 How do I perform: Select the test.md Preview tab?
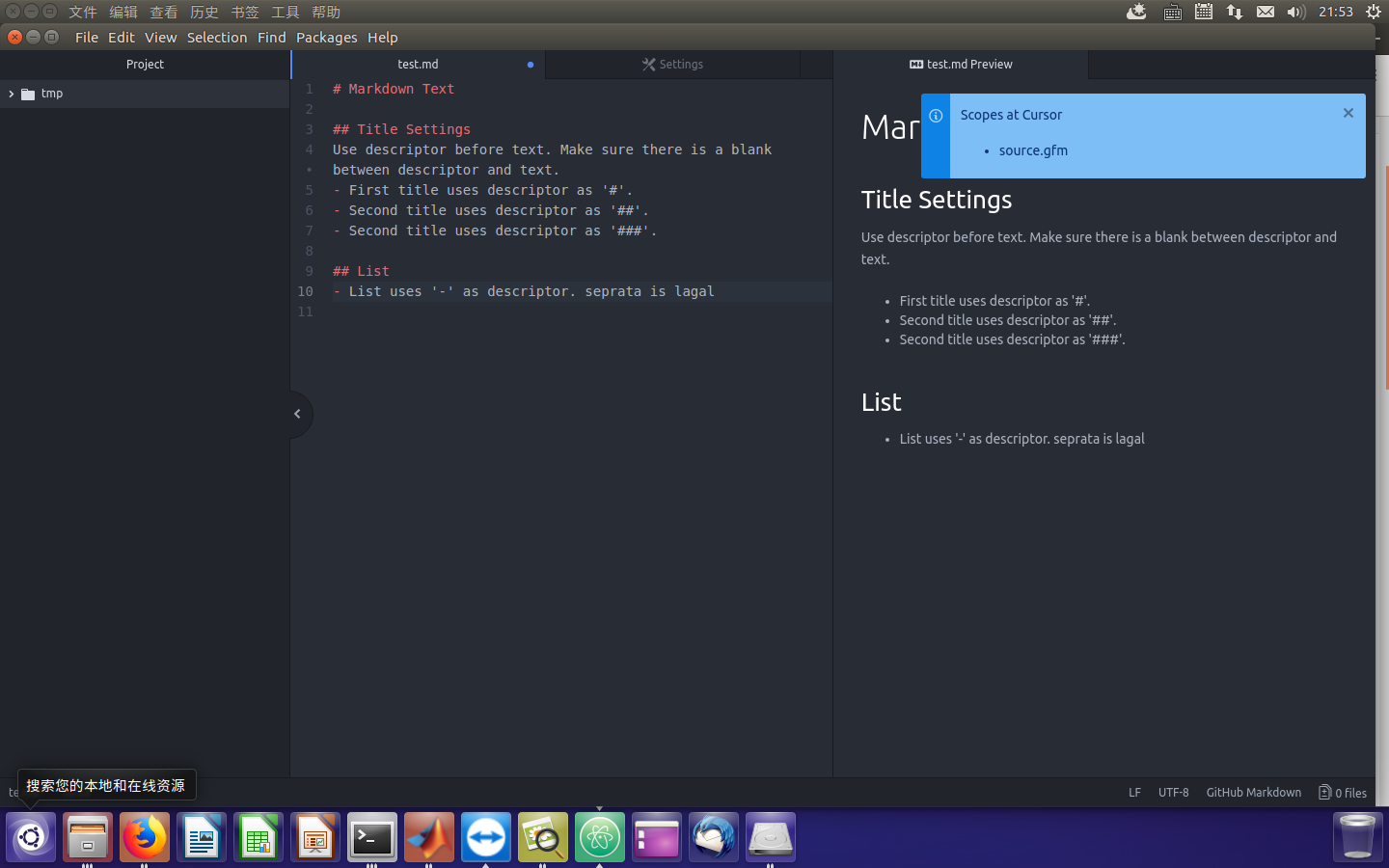click(961, 64)
